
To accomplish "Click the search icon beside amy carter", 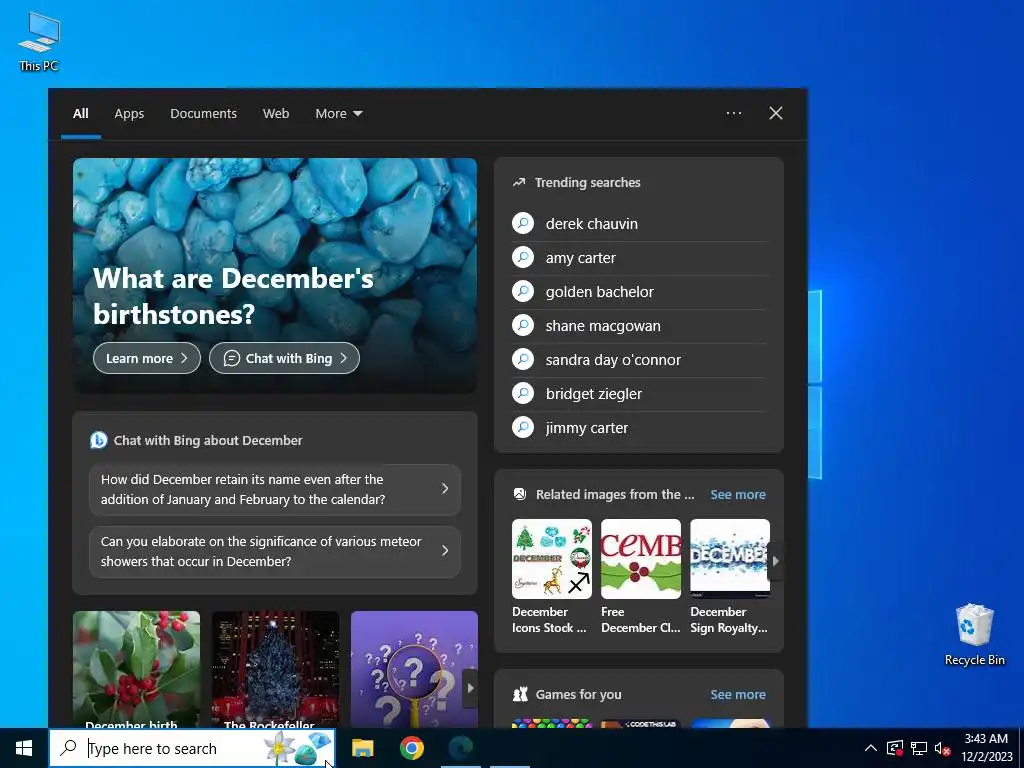I will click(x=523, y=257).
